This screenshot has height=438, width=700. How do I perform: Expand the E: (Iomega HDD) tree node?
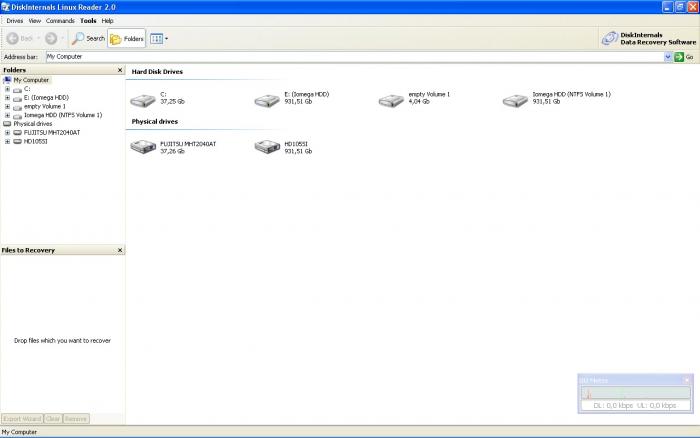click(x=7, y=97)
